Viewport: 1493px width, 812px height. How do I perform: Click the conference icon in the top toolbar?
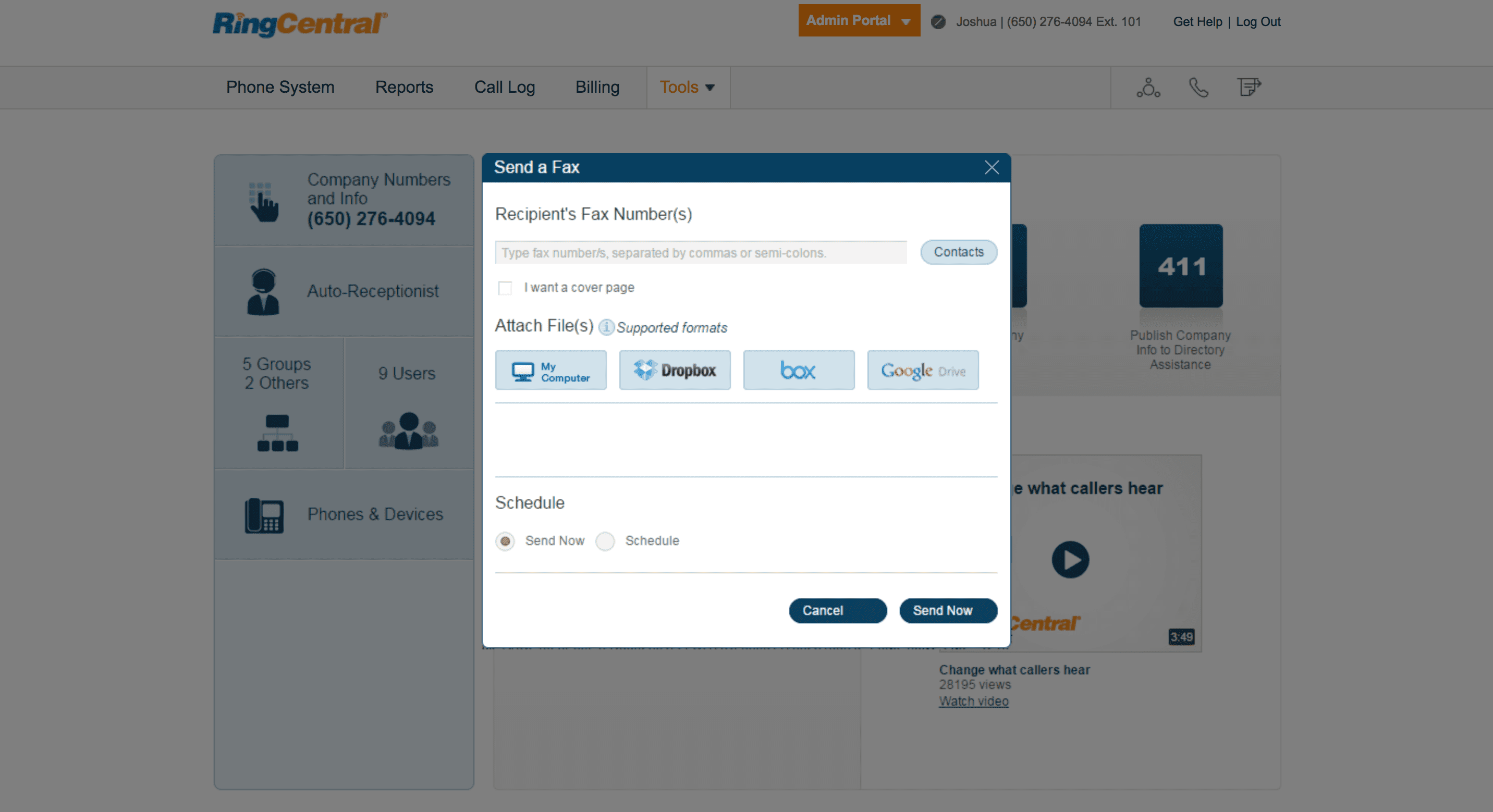coord(1148,88)
